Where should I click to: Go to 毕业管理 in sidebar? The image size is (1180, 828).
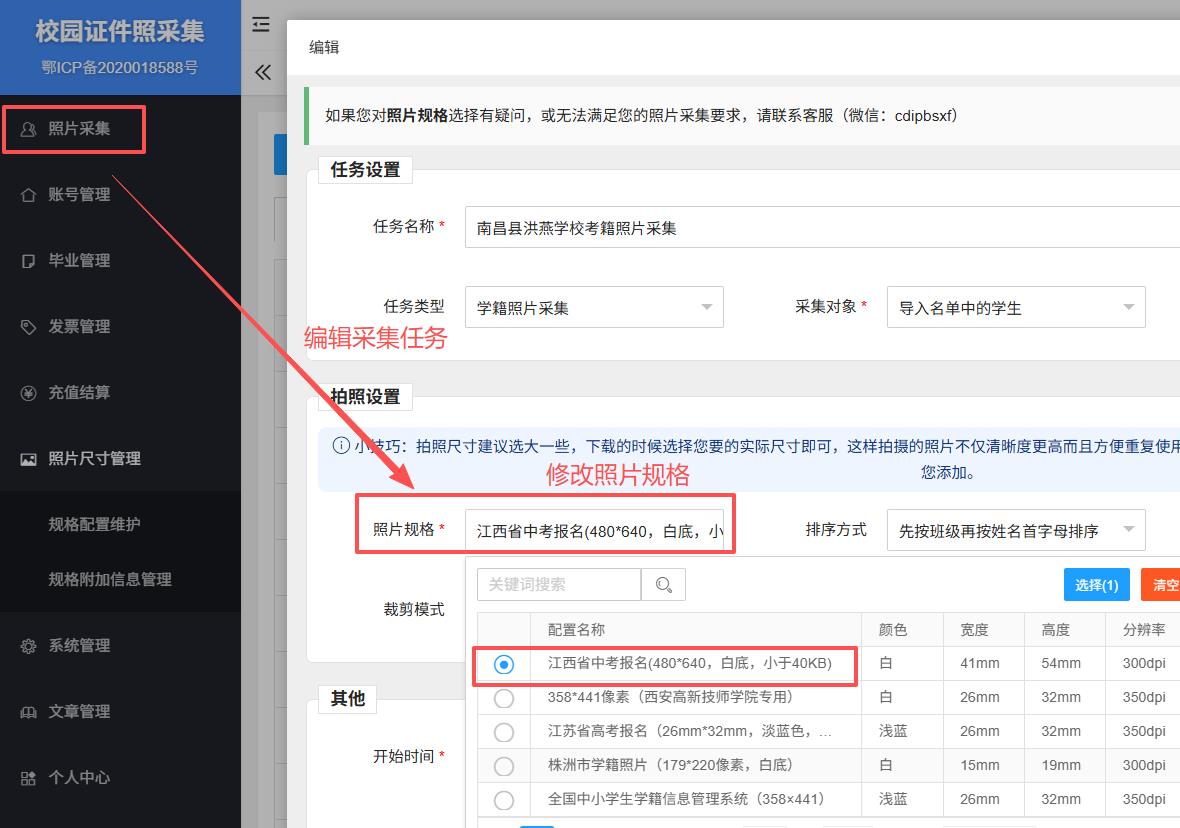(79, 261)
